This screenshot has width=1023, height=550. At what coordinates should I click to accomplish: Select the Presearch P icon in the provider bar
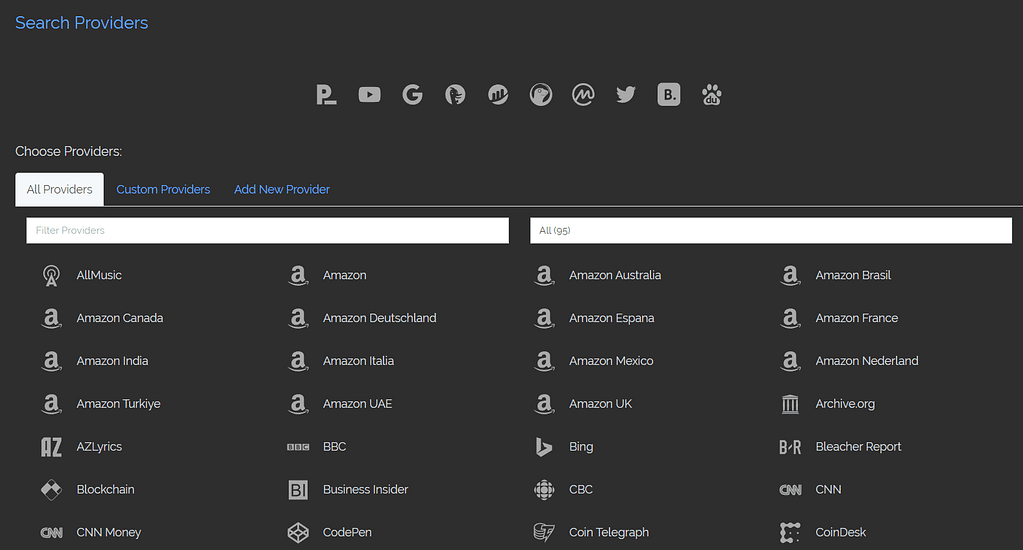(326, 95)
